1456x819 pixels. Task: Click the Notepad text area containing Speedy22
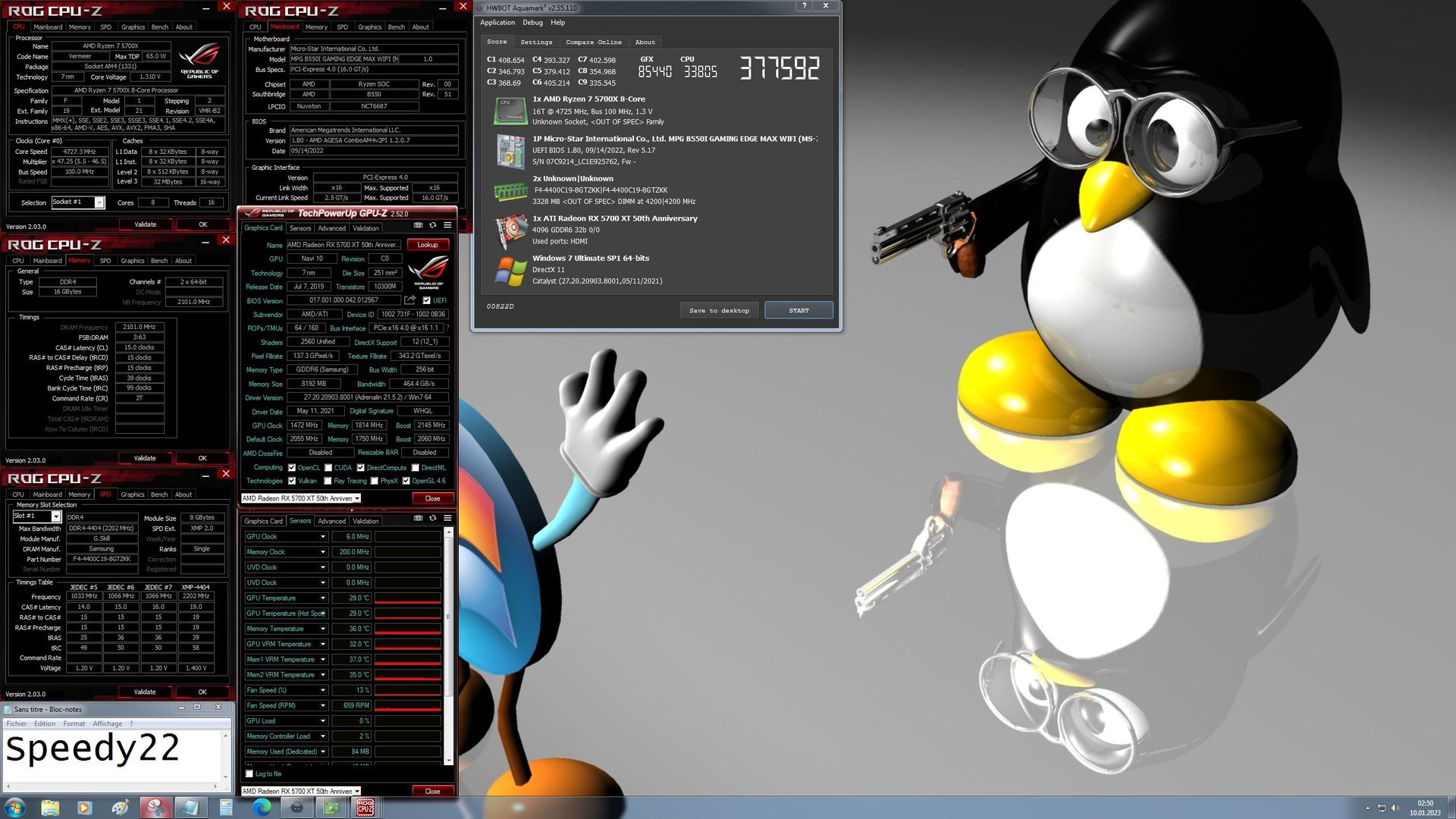112,755
